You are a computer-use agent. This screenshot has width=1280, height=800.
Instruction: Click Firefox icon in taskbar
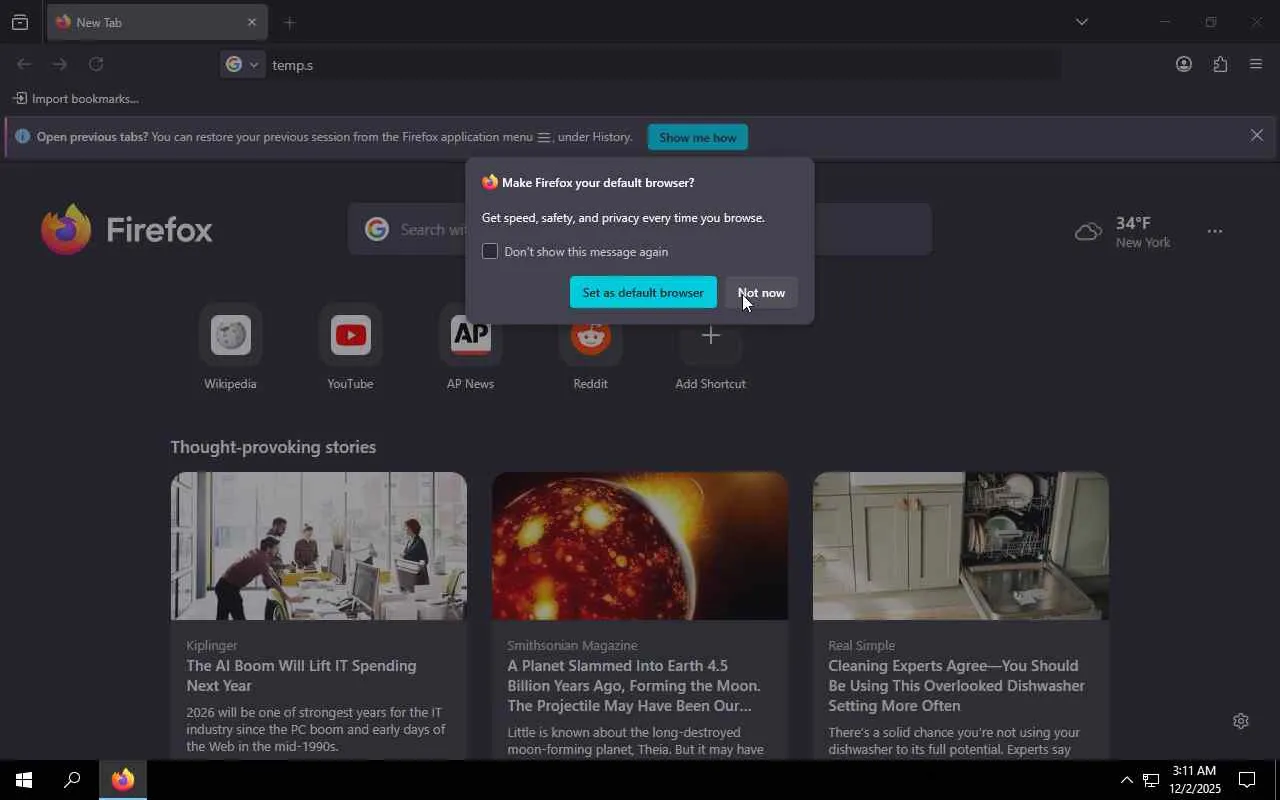(x=123, y=780)
